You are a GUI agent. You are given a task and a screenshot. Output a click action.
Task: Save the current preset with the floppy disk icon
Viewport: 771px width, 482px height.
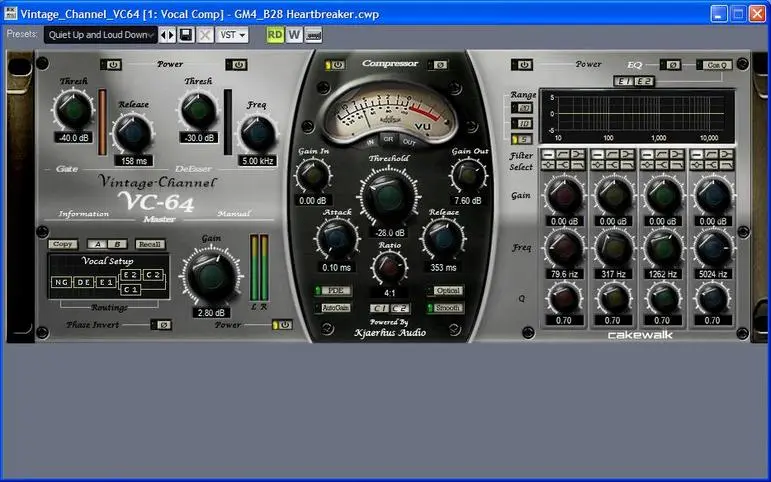click(186, 35)
